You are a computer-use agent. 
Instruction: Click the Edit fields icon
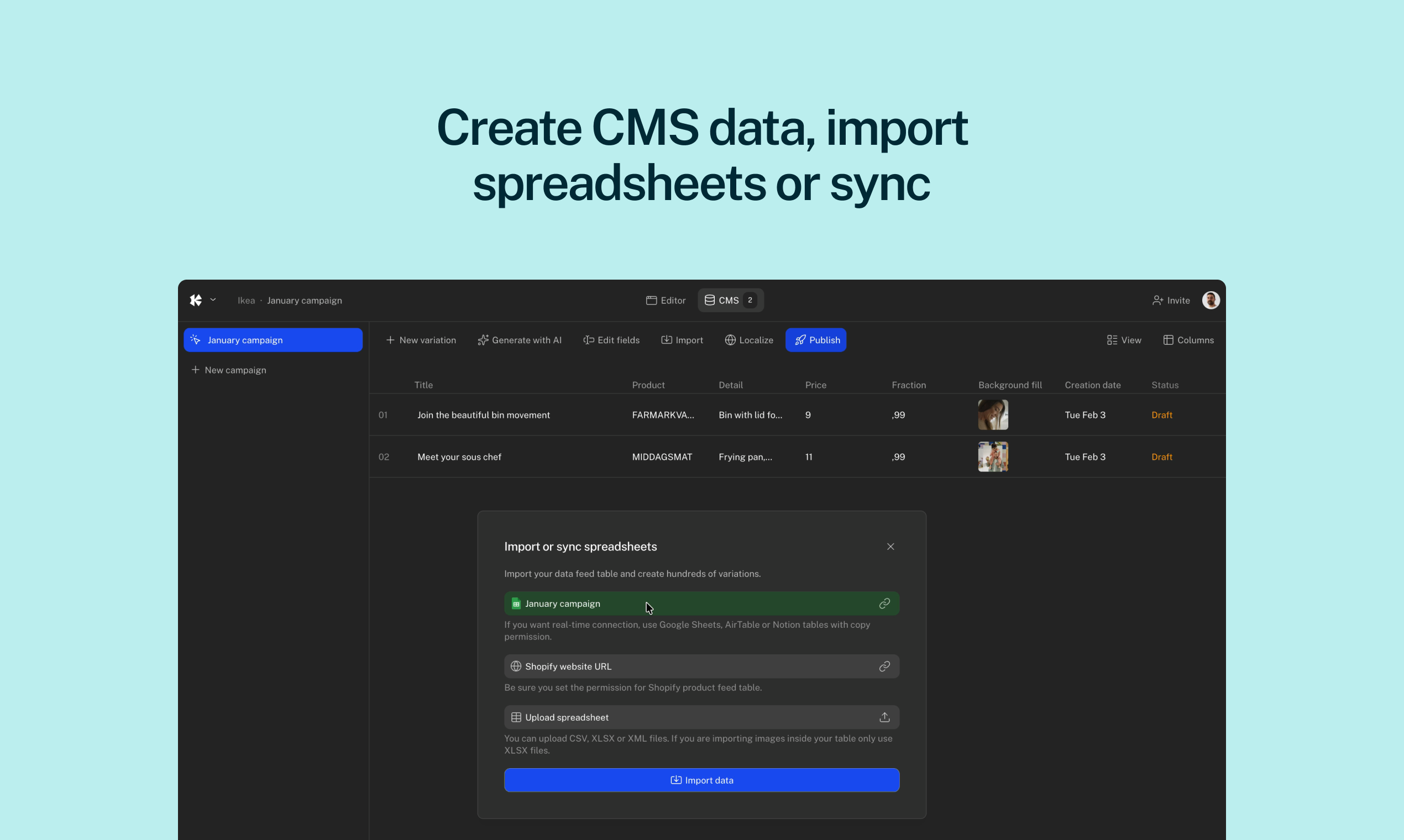click(589, 340)
